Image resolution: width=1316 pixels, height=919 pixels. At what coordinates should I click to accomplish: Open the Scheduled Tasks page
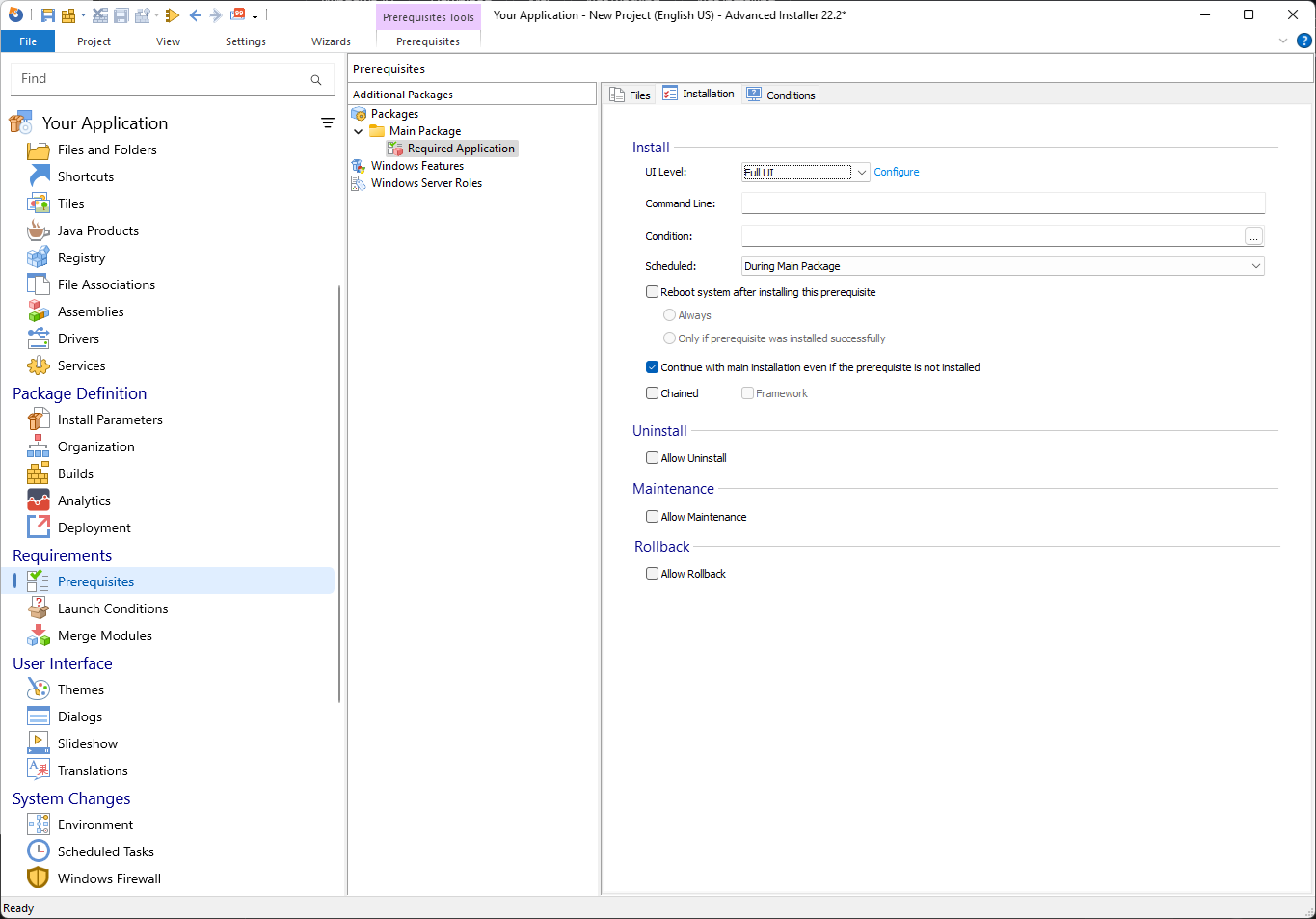click(x=105, y=851)
